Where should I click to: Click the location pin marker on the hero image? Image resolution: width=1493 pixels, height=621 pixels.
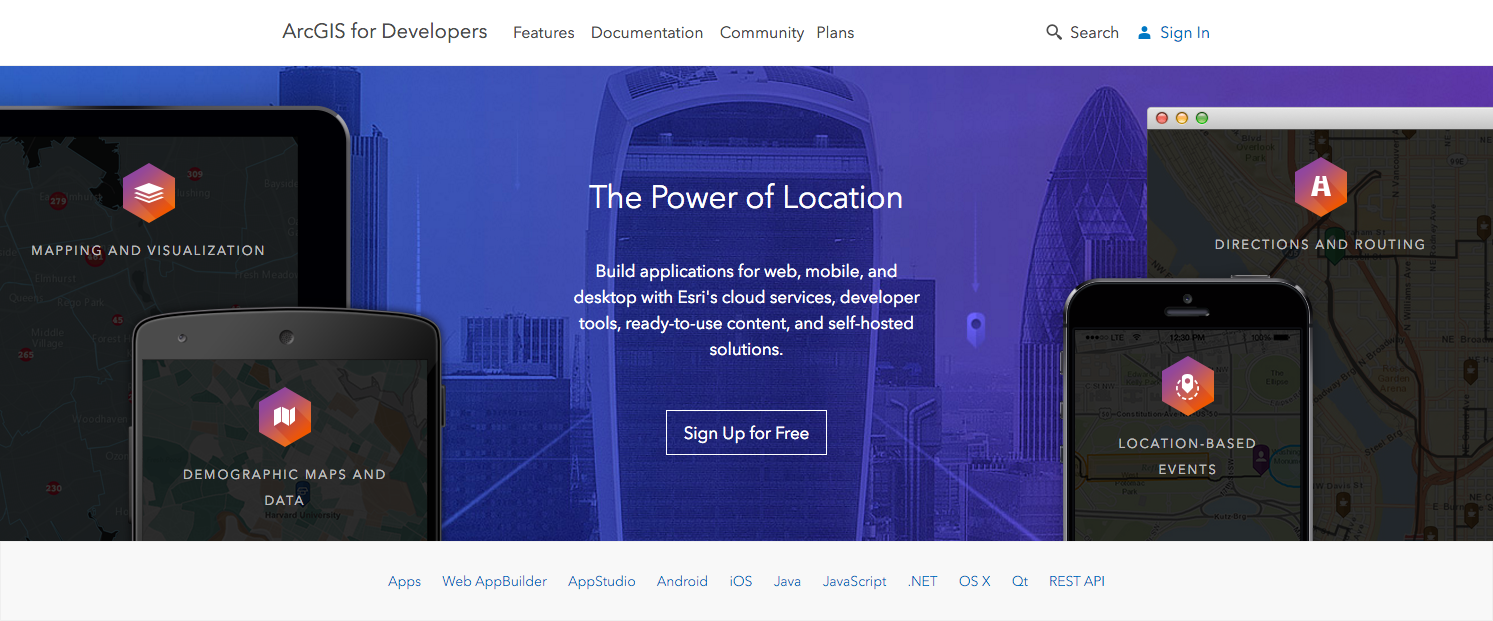click(976, 329)
